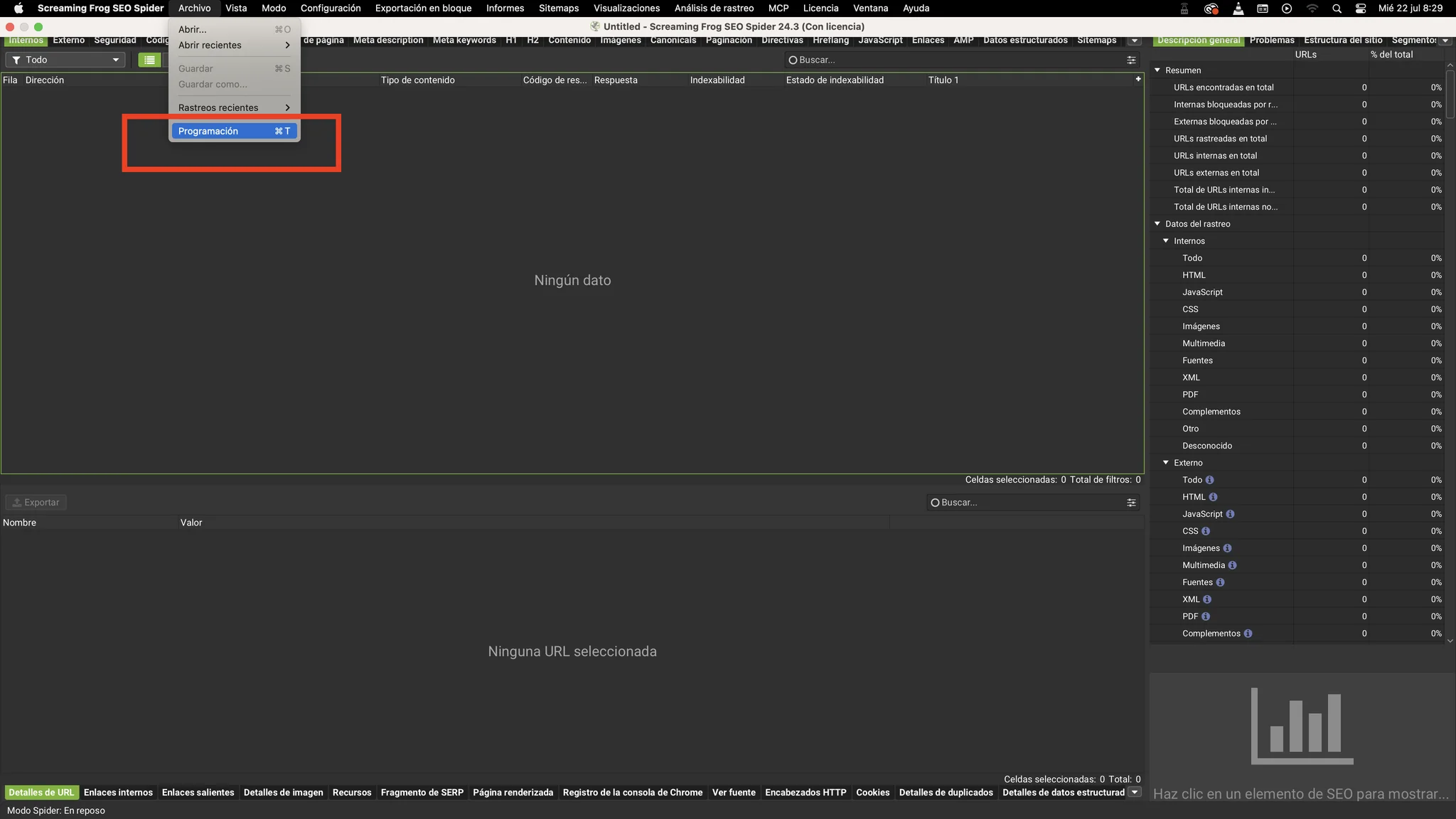The height and width of the screenshot is (819, 1456).
Task: Collapse the Resumen section
Action: click(1157, 70)
